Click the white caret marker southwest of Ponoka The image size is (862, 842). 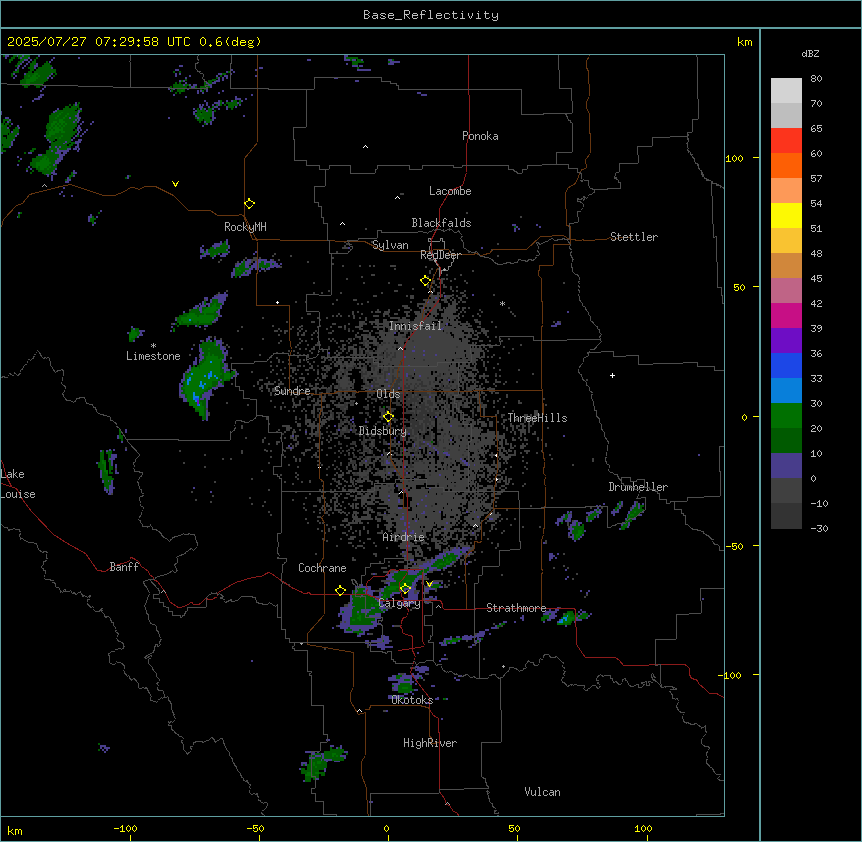pyautogui.click(x=365, y=147)
